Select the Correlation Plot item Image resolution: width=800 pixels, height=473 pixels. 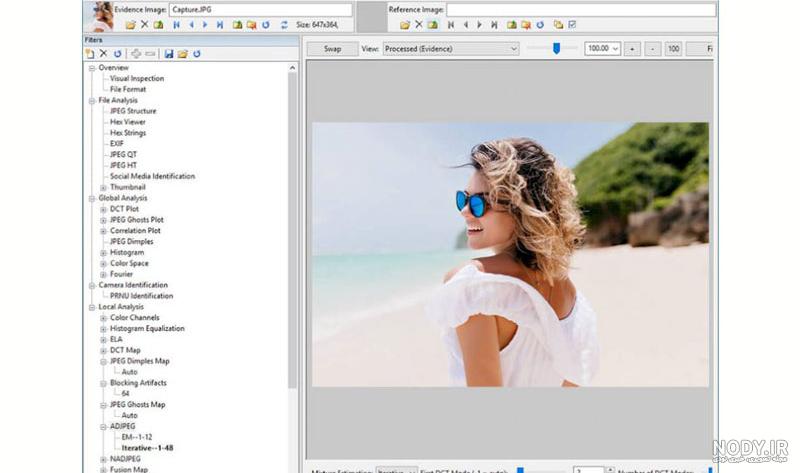135,231
